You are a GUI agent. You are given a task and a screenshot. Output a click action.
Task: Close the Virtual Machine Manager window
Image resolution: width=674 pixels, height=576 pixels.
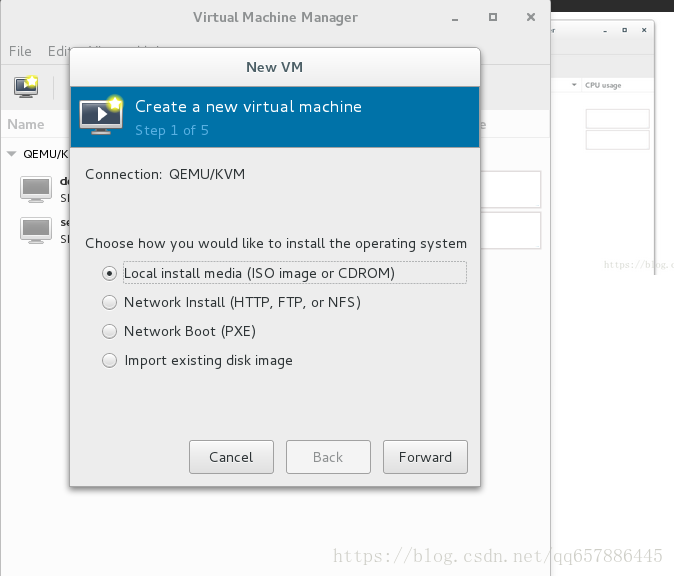tap(531, 17)
